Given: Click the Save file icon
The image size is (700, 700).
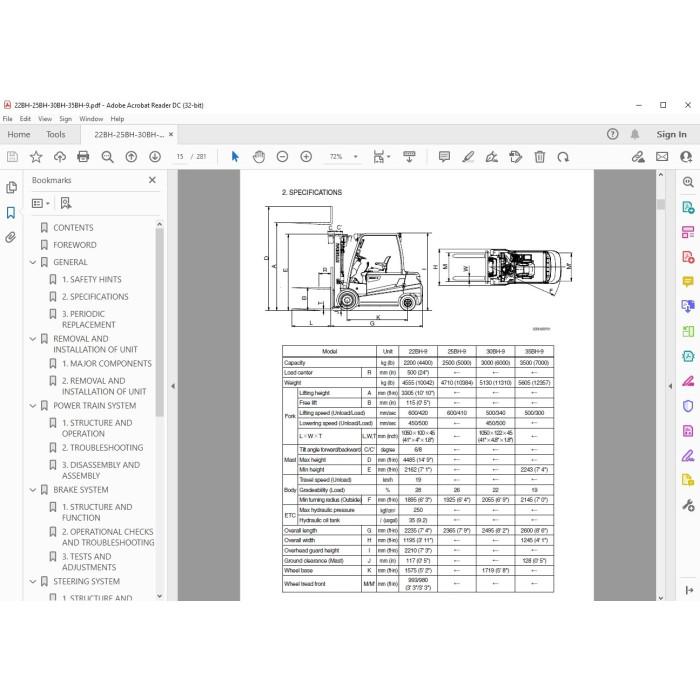Looking at the screenshot, I should tap(12, 157).
